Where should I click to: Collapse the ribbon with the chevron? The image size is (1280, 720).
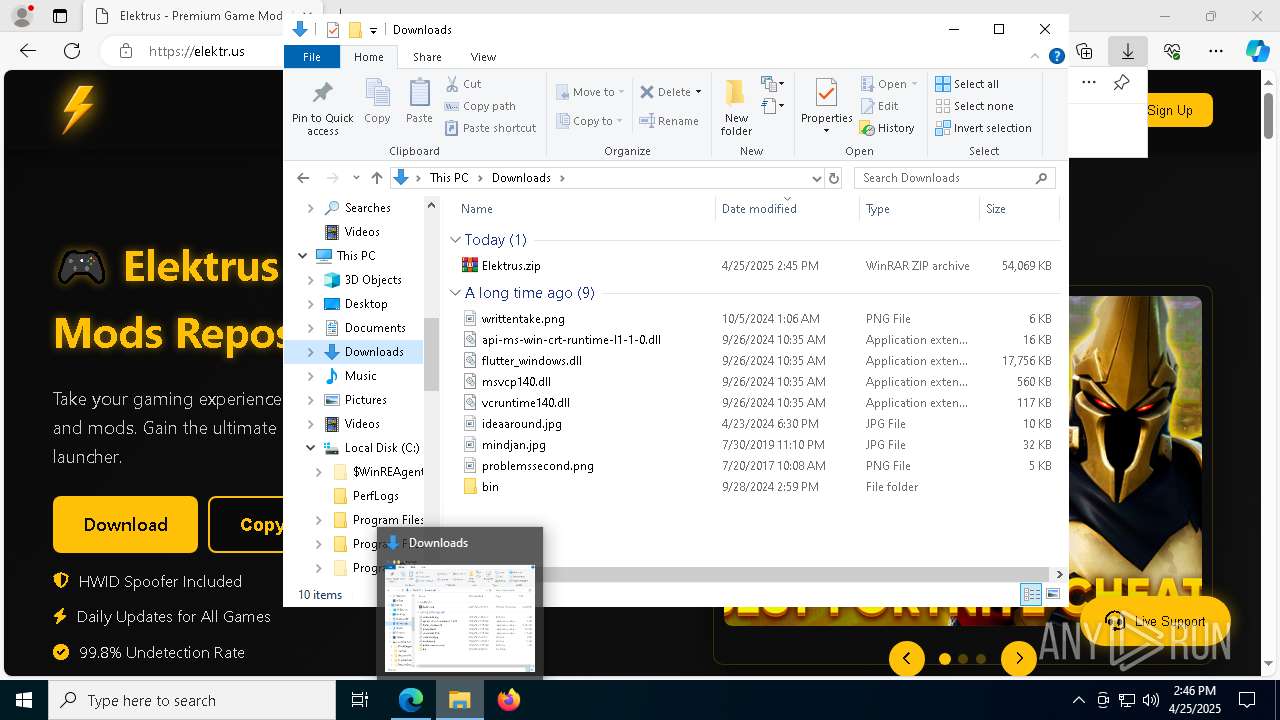click(1035, 57)
